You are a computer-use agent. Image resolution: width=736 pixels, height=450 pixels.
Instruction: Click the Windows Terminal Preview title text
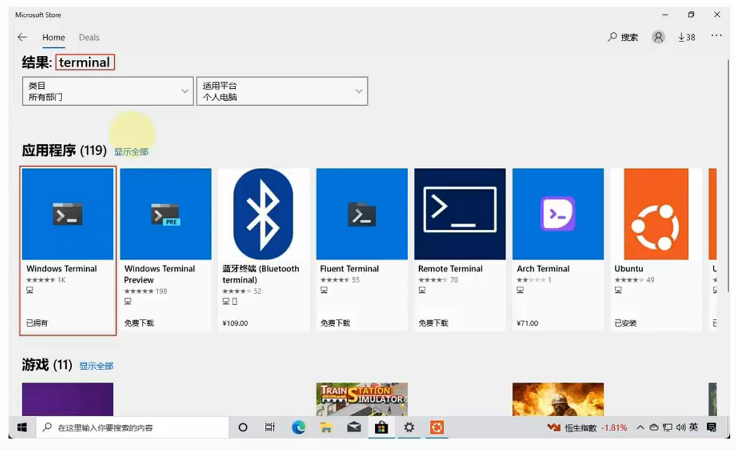[x=160, y=274]
